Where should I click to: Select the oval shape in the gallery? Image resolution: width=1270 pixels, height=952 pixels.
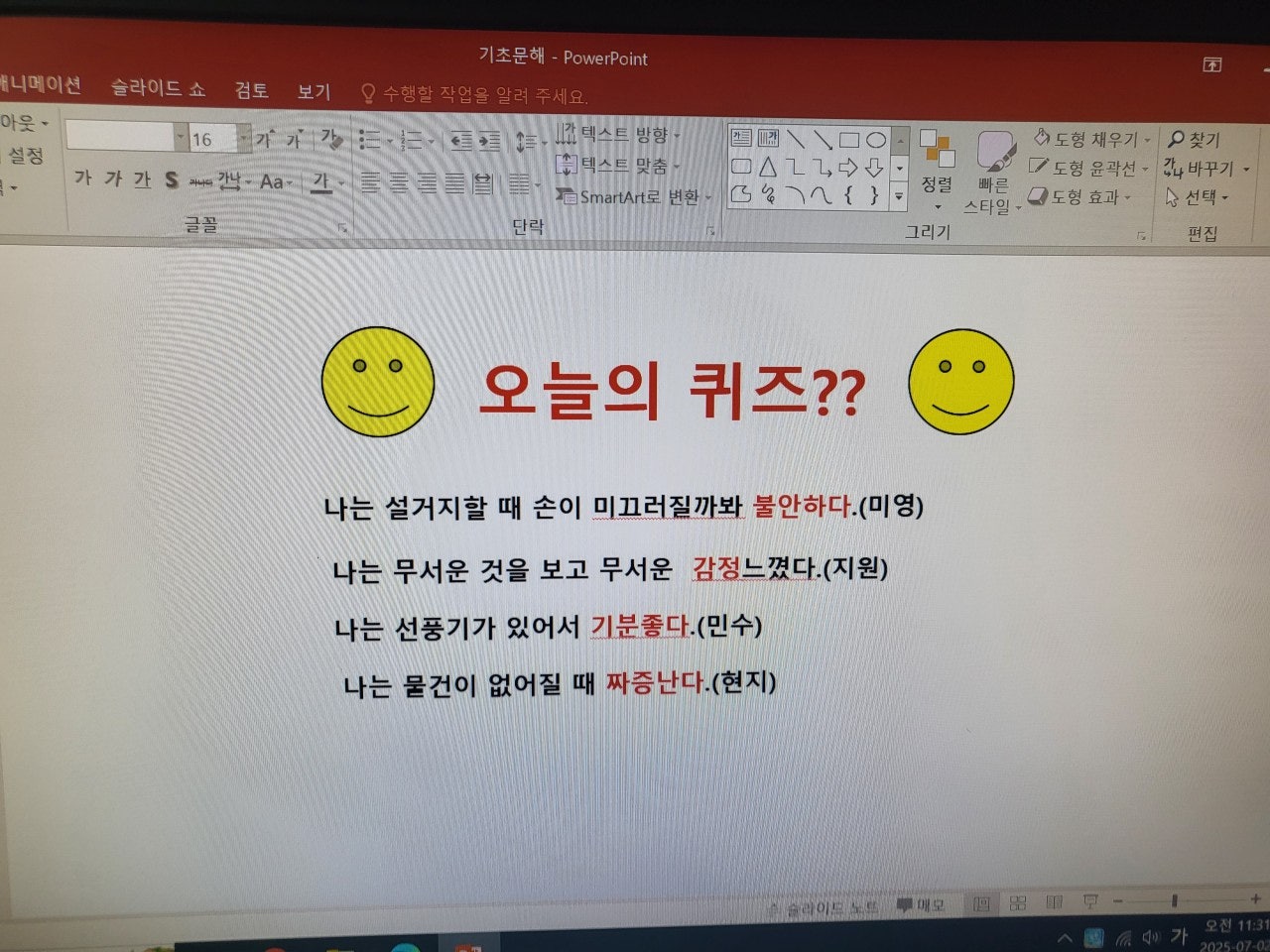(x=877, y=140)
